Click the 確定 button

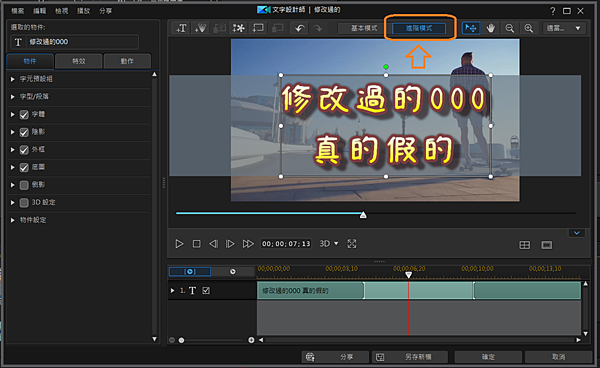pyautogui.click(x=488, y=357)
